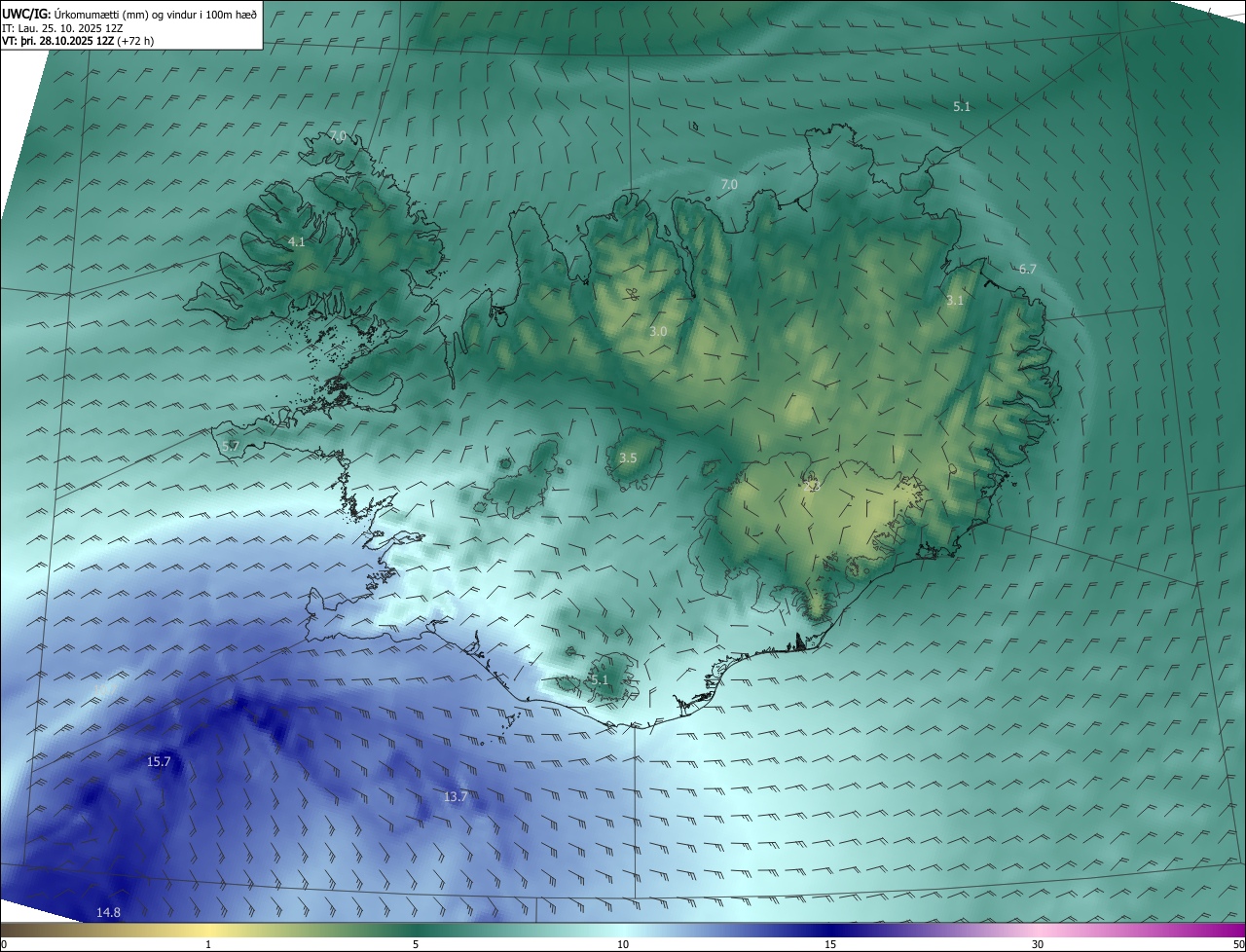
Task: Click the header title 'UWC/IG: Úrkomumætti (mm) og vindur'
Action: (129, 14)
